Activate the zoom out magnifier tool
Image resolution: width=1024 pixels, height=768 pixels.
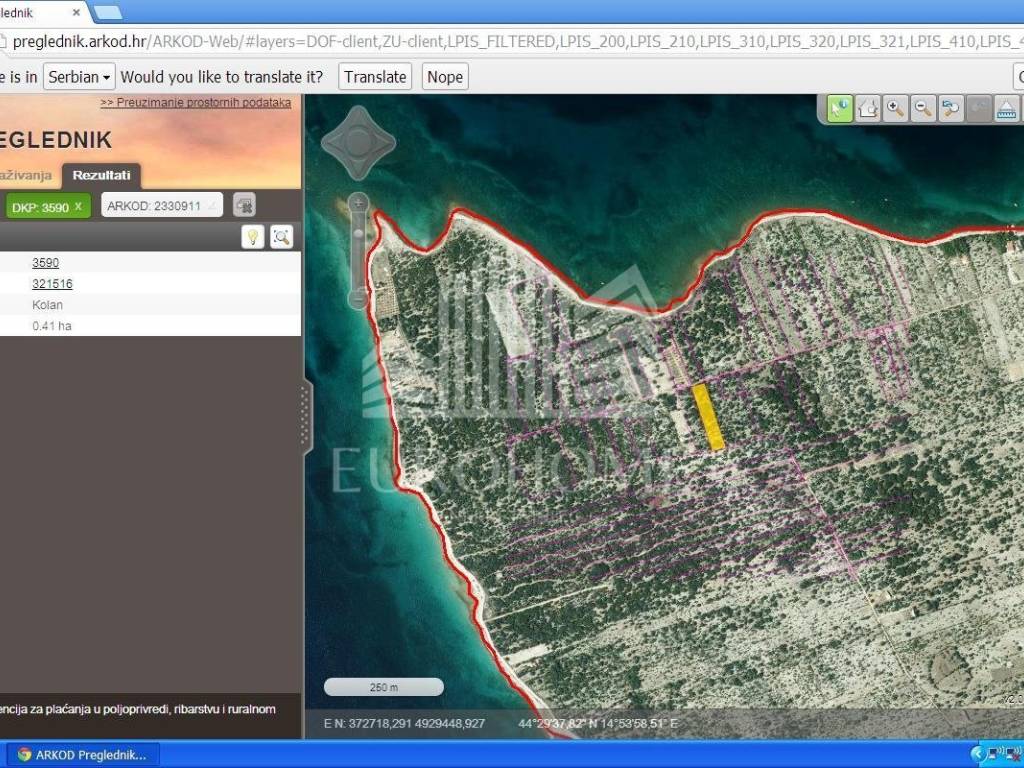point(924,108)
